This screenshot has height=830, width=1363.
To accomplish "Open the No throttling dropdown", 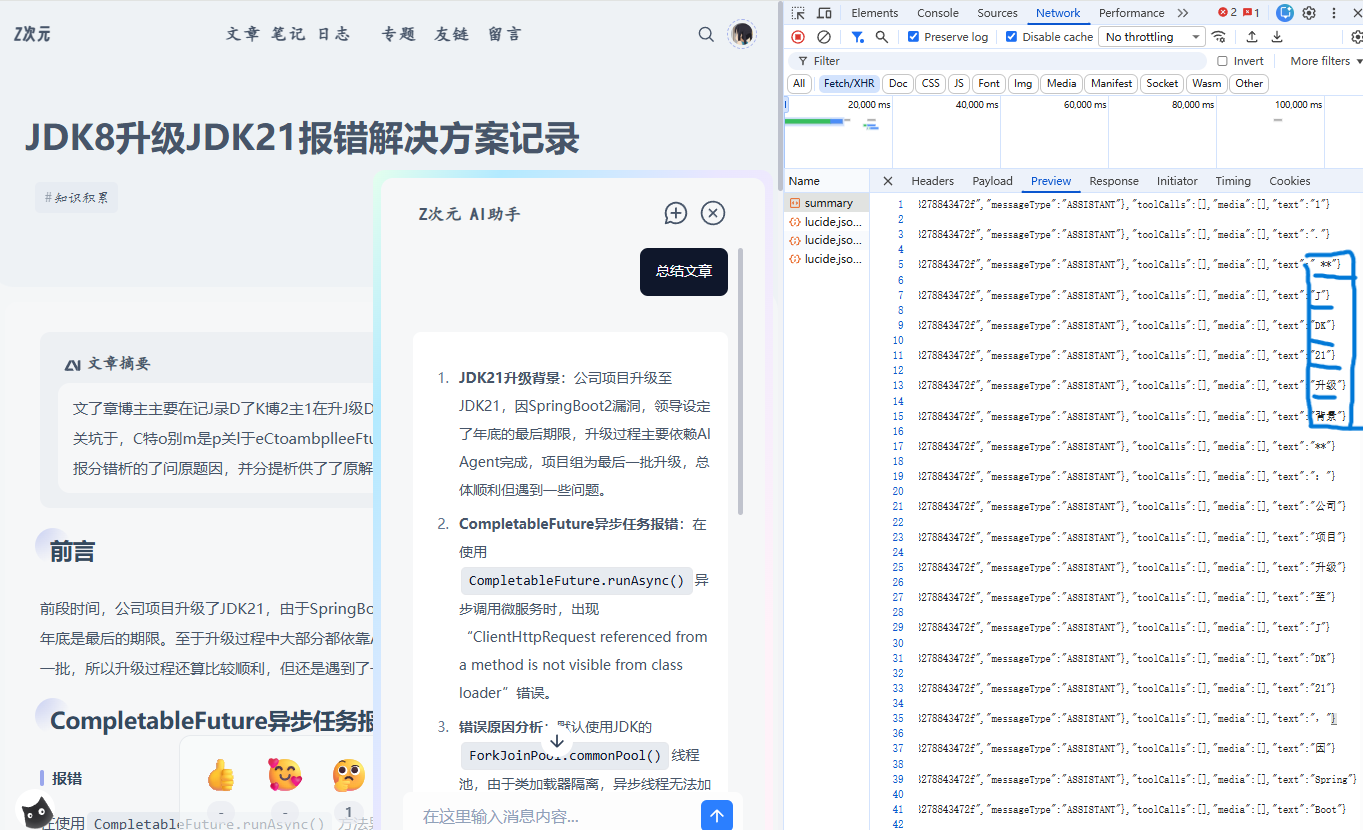I will 1152,37.
